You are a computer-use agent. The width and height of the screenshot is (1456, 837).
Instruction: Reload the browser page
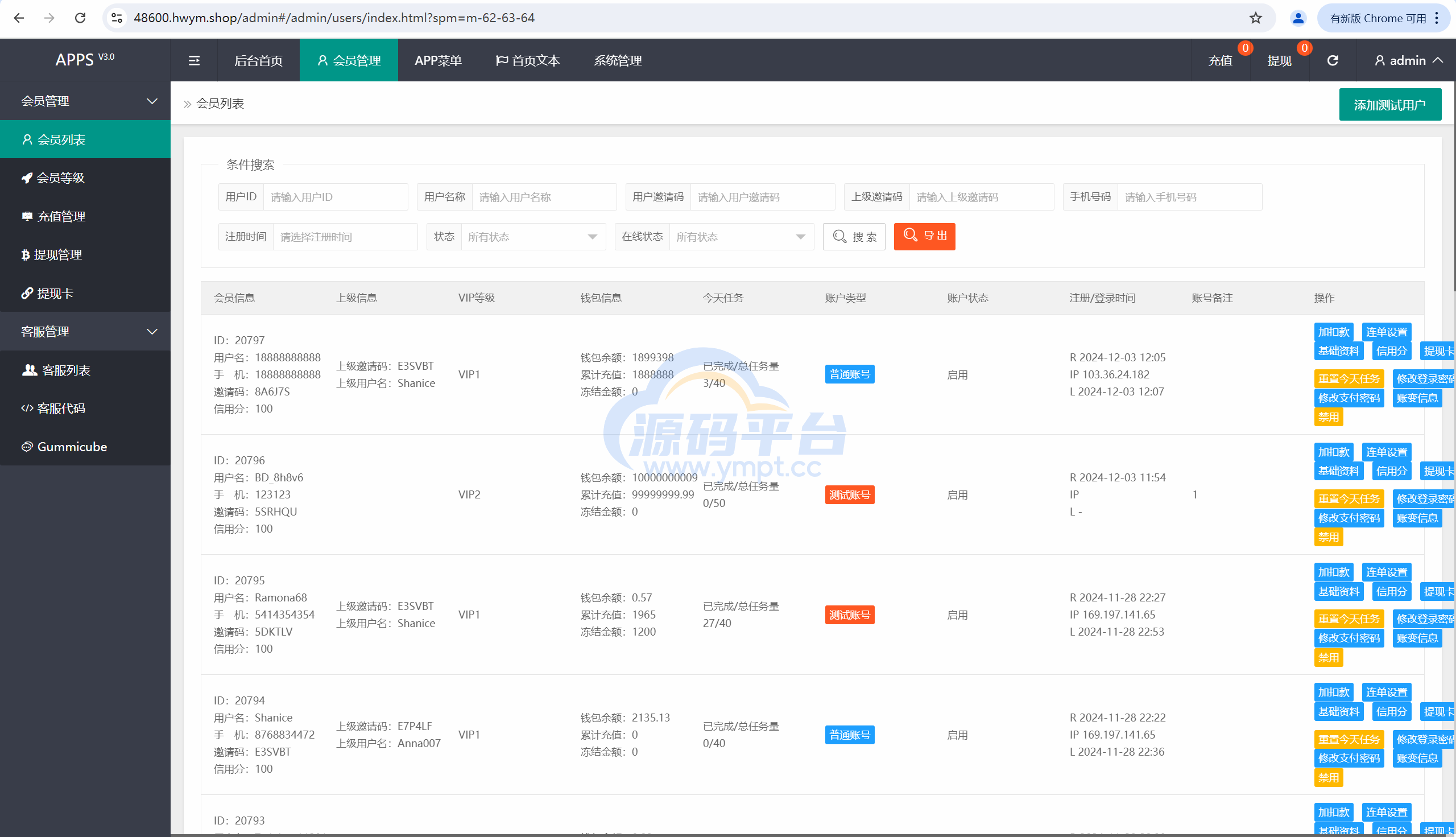pyautogui.click(x=80, y=18)
